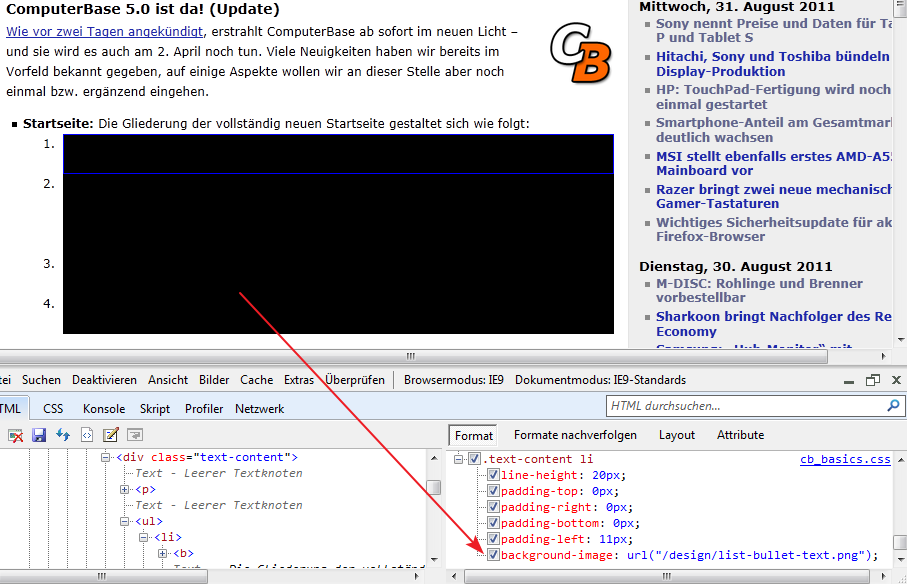Open the Smartphone-Anteil am Gesamtmarkt link
907x584 pixels.
tap(774, 130)
